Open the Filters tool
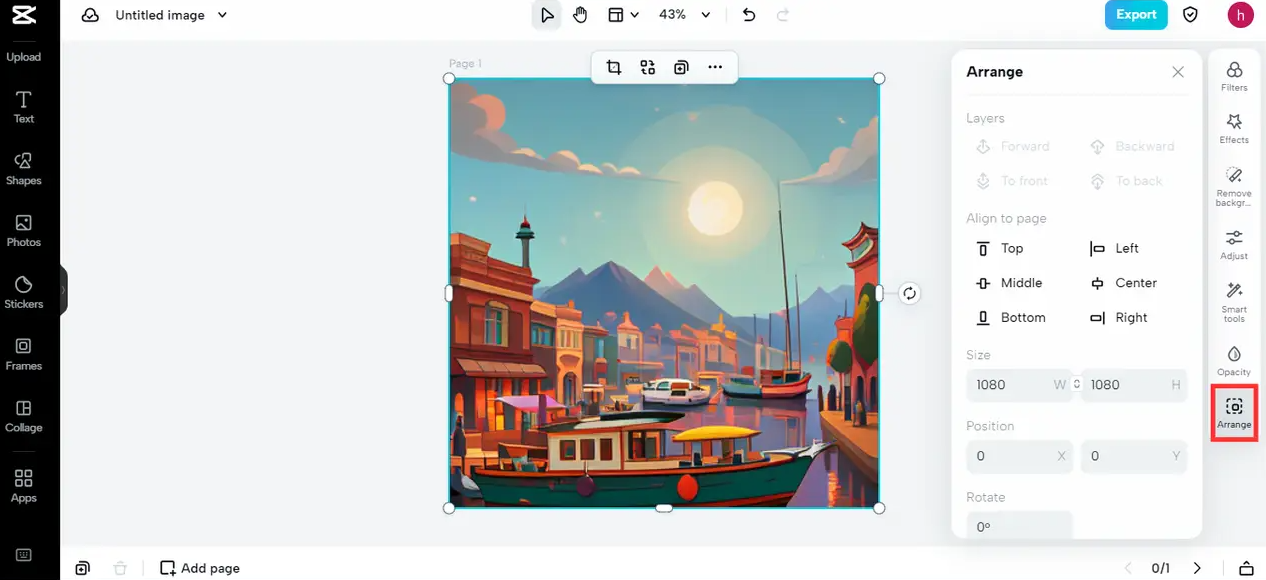Image resolution: width=1266 pixels, height=580 pixels. click(1234, 76)
